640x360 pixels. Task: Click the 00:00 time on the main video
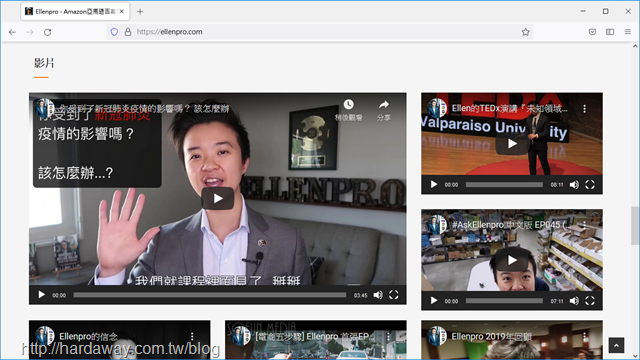(59, 295)
